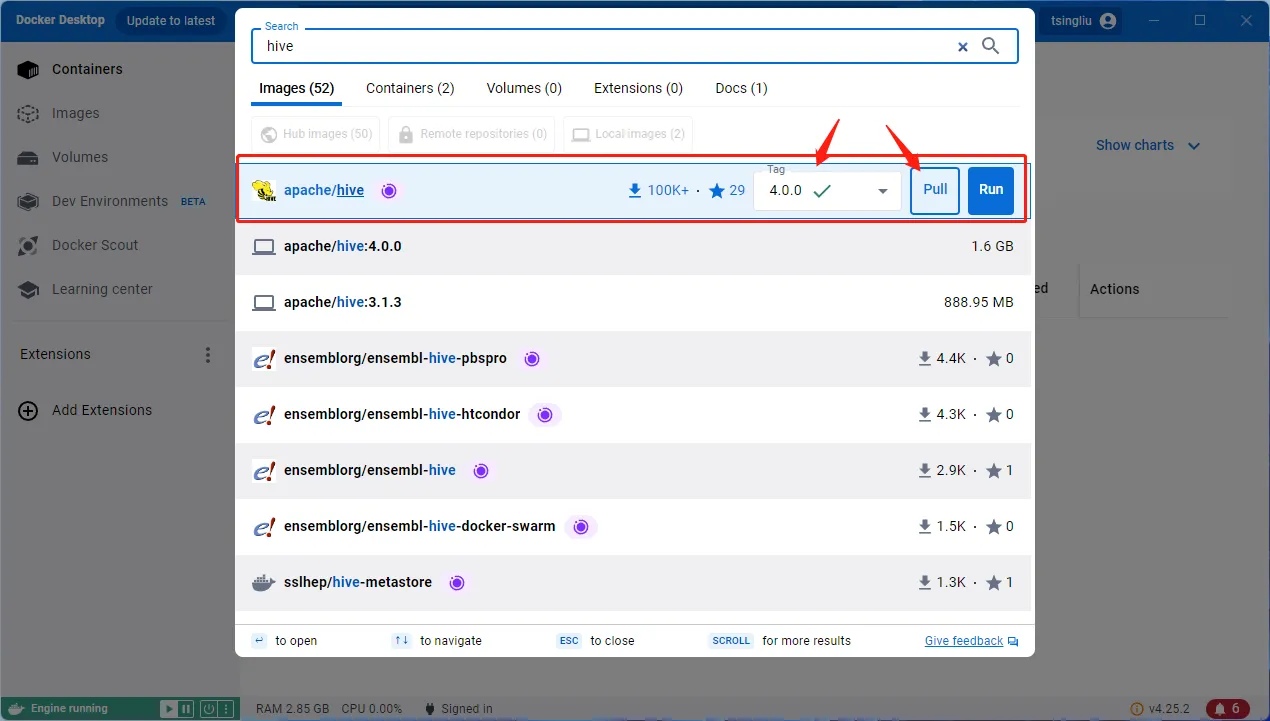The height and width of the screenshot is (721, 1270).
Task: Click the 888.95 MB size of apache/hive:3.1.3
Action: pyautogui.click(x=979, y=302)
